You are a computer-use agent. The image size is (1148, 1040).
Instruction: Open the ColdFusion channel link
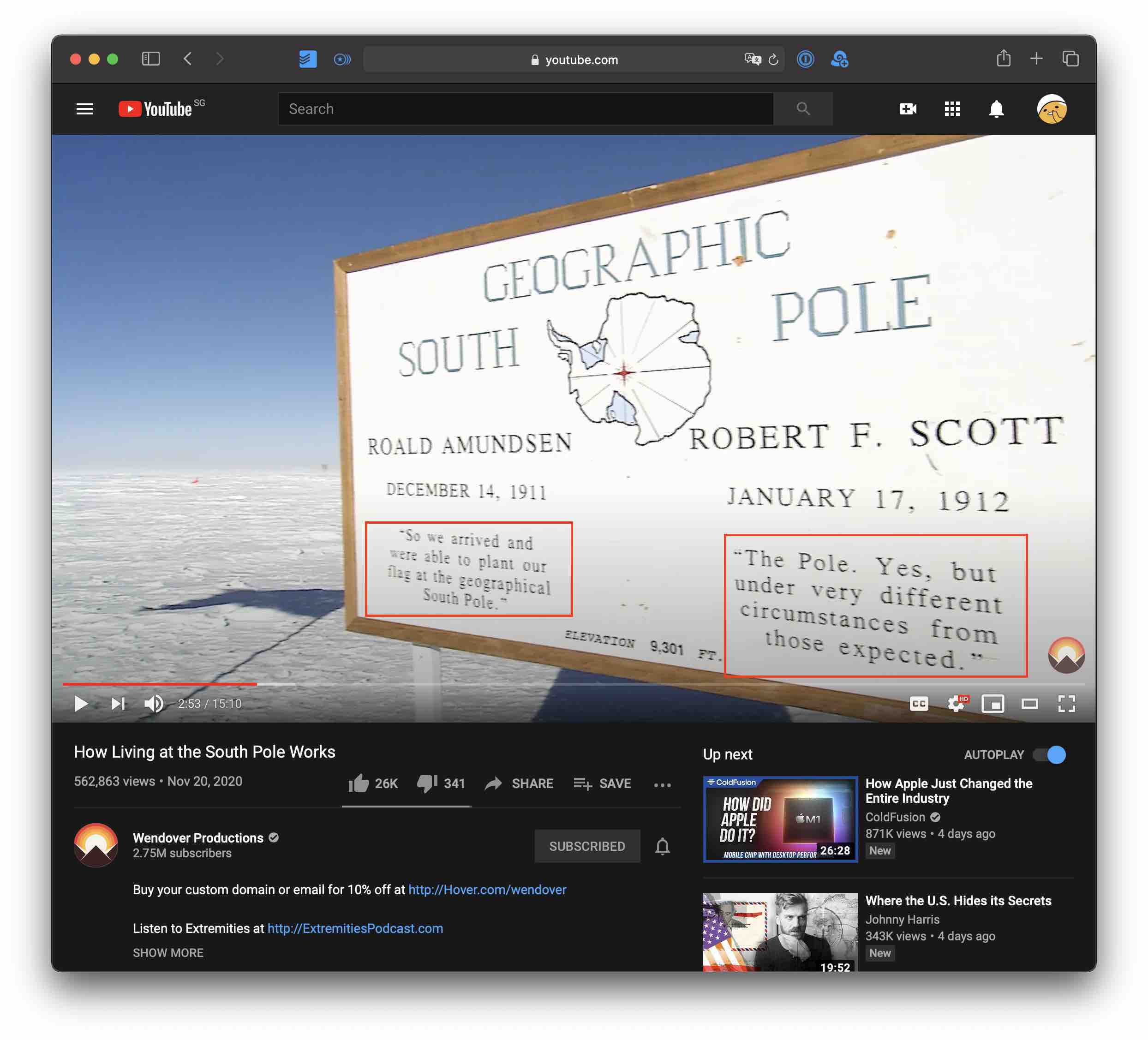pyautogui.click(x=895, y=817)
